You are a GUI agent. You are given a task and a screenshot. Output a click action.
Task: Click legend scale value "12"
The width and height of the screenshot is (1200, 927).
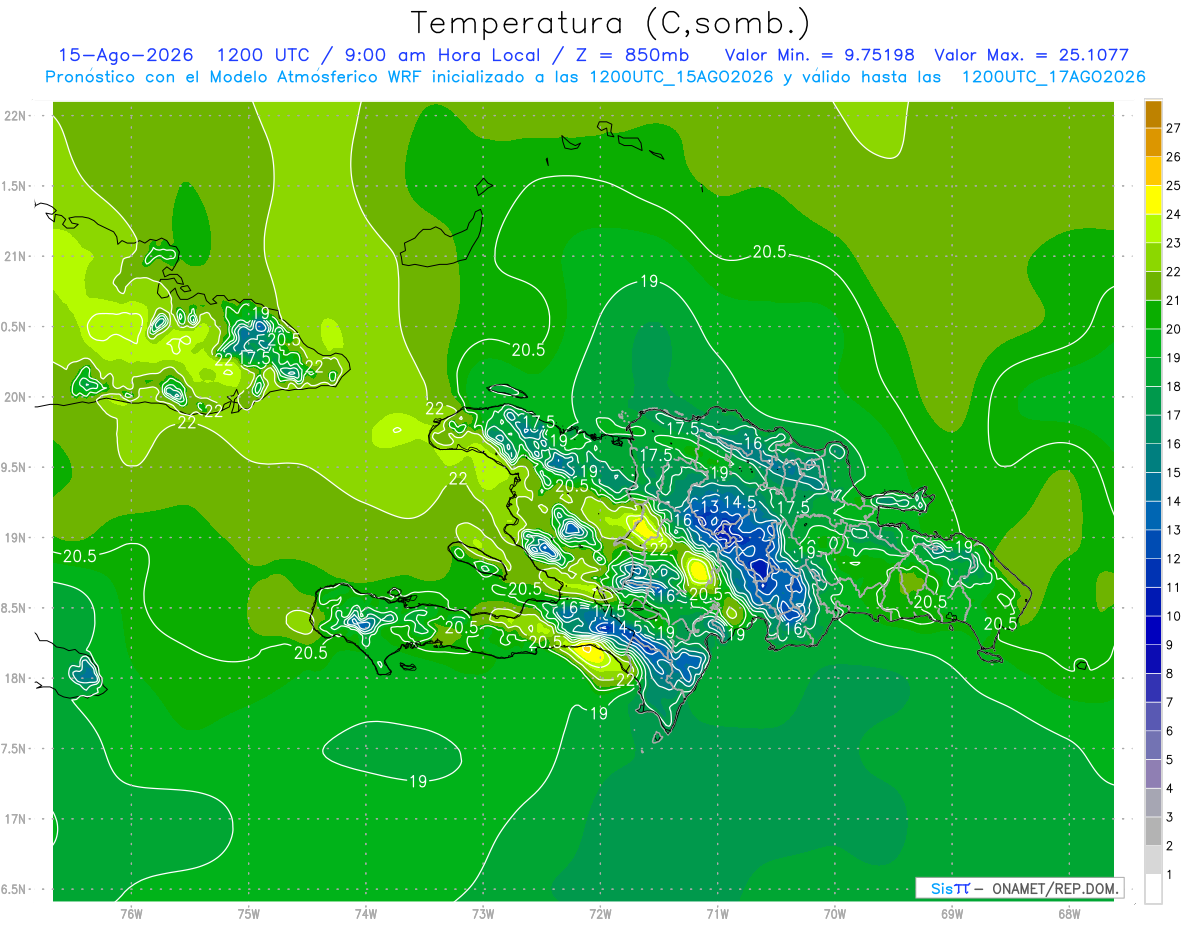click(x=1174, y=558)
